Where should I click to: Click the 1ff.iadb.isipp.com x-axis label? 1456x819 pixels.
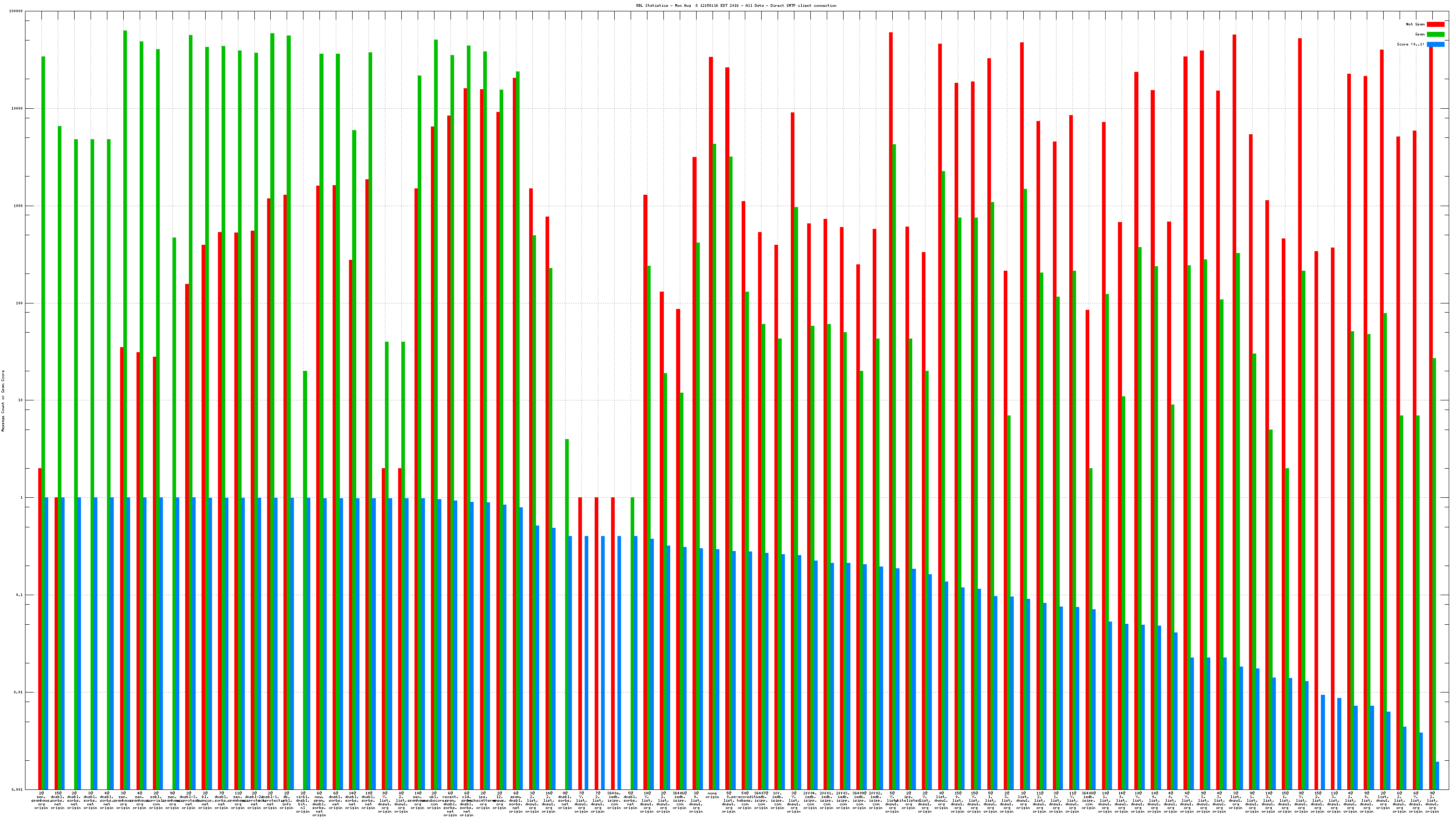point(778,801)
